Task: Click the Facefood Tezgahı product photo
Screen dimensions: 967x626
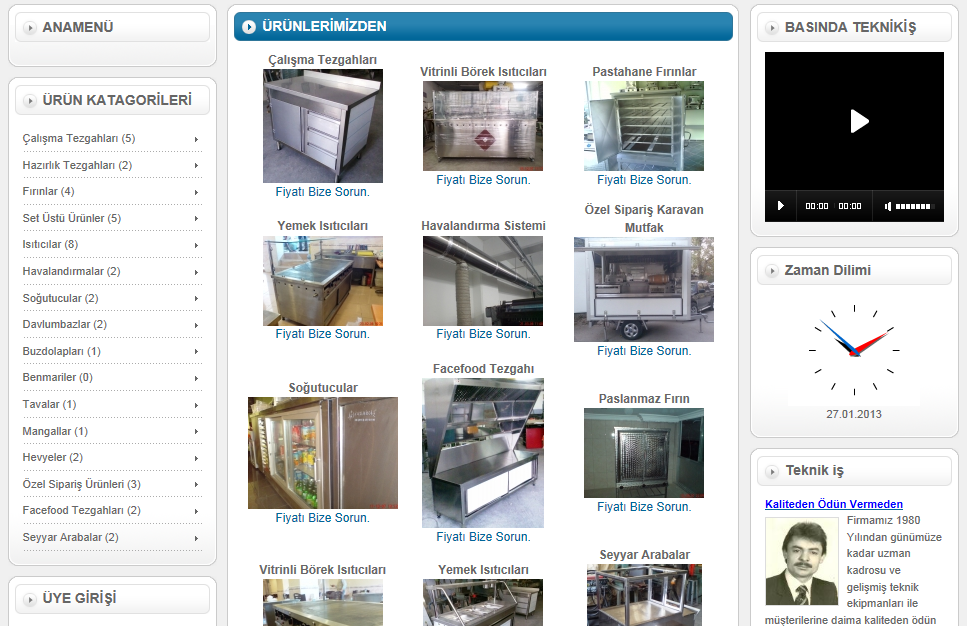Action: (483, 452)
